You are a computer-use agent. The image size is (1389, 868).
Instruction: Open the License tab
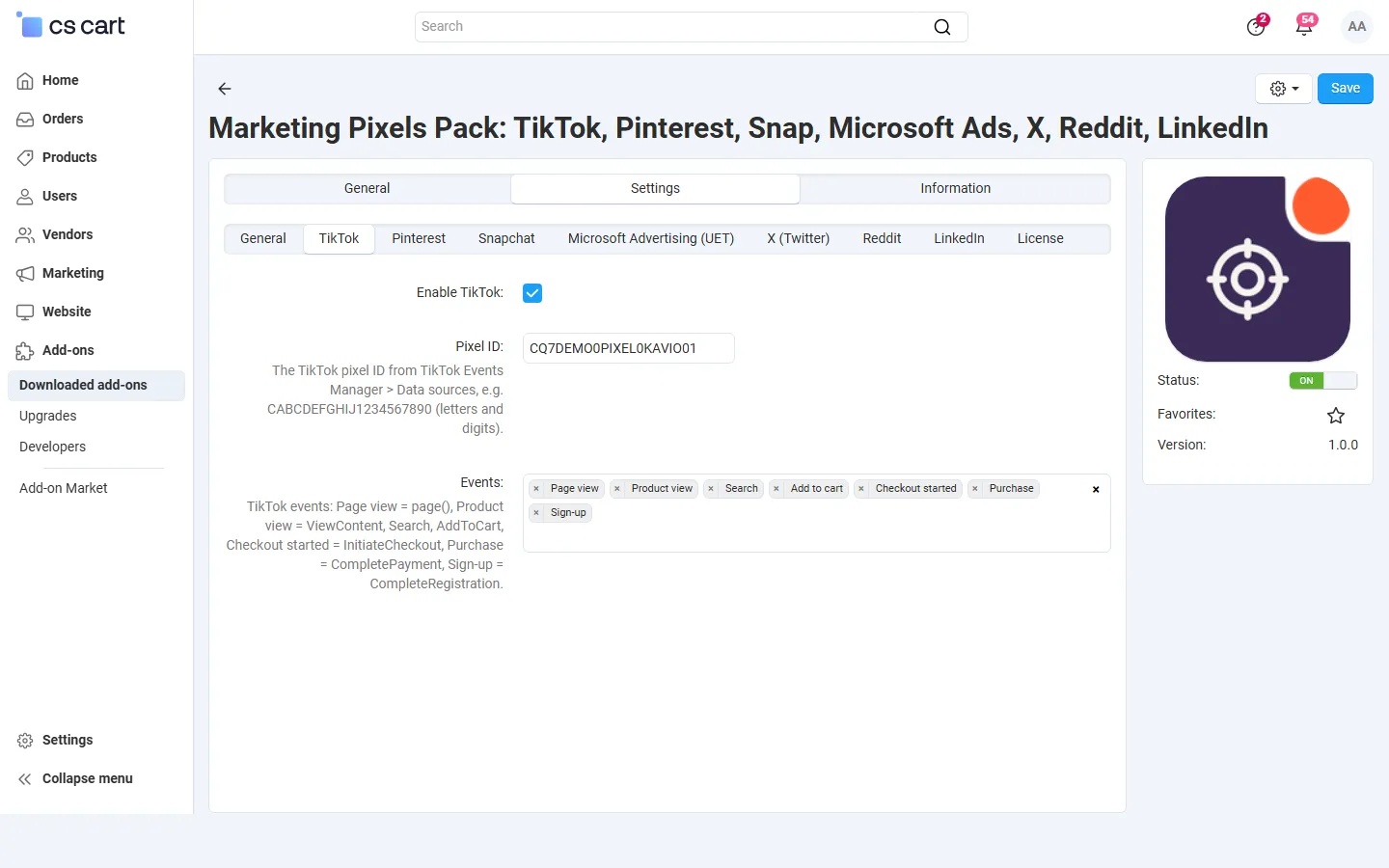click(1040, 239)
